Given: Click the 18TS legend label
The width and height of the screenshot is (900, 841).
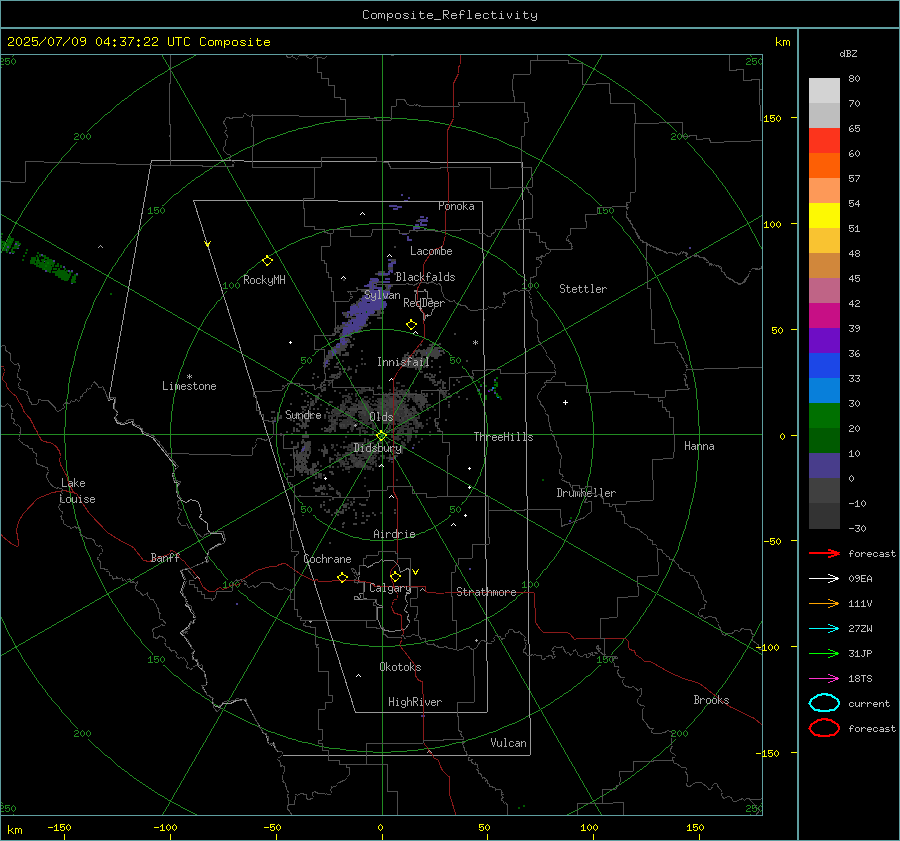Looking at the screenshot, I should pos(860,678).
